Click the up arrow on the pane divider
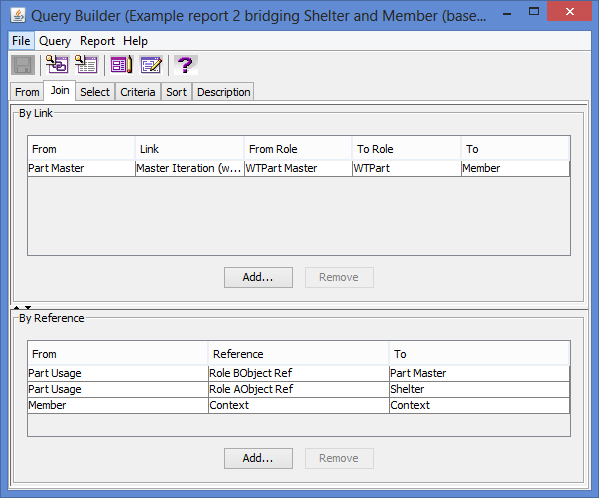The height and width of the screenshot is (498, 599). point(16,307)
